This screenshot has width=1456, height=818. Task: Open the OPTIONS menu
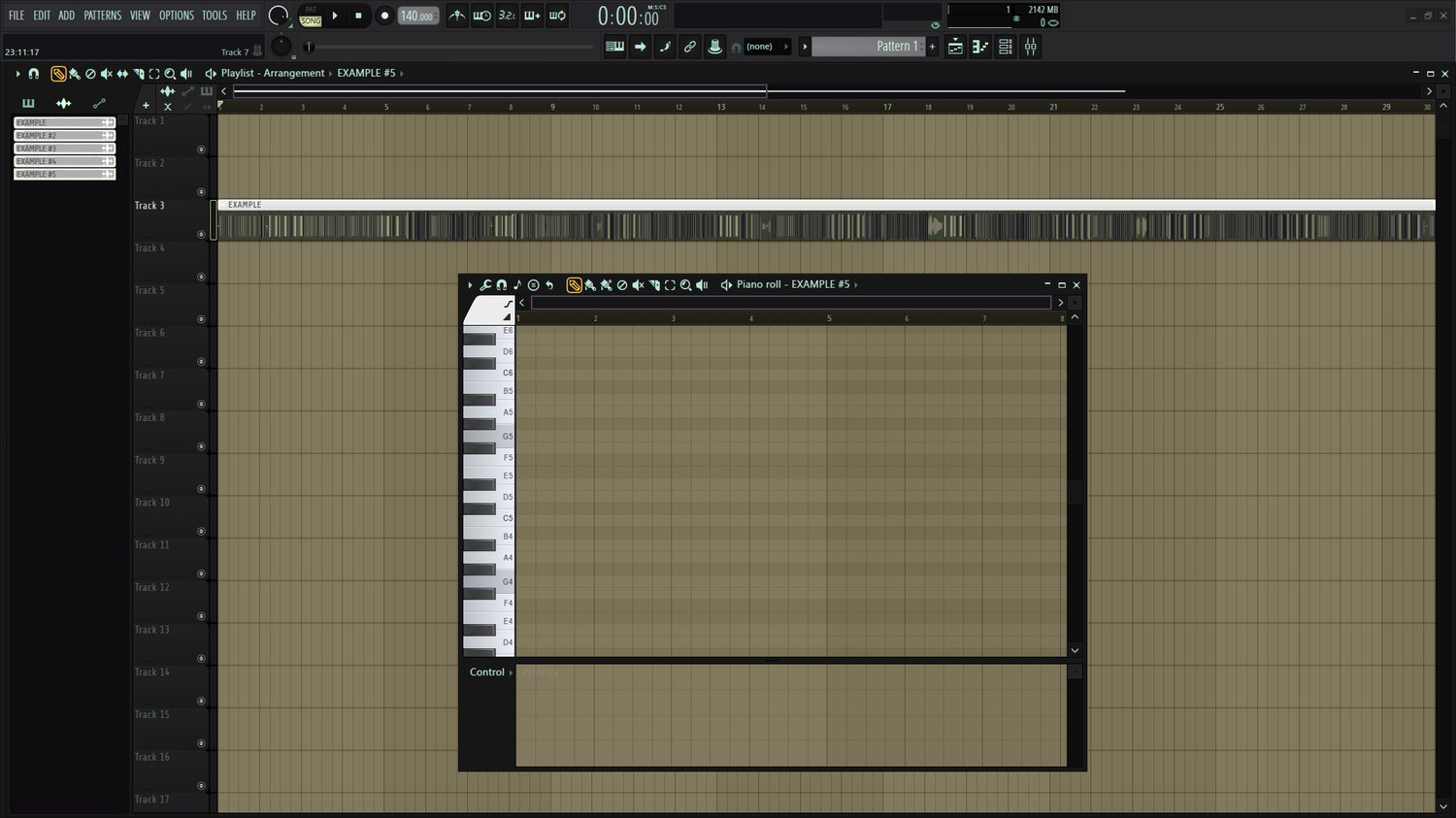(x=177, y=16)
